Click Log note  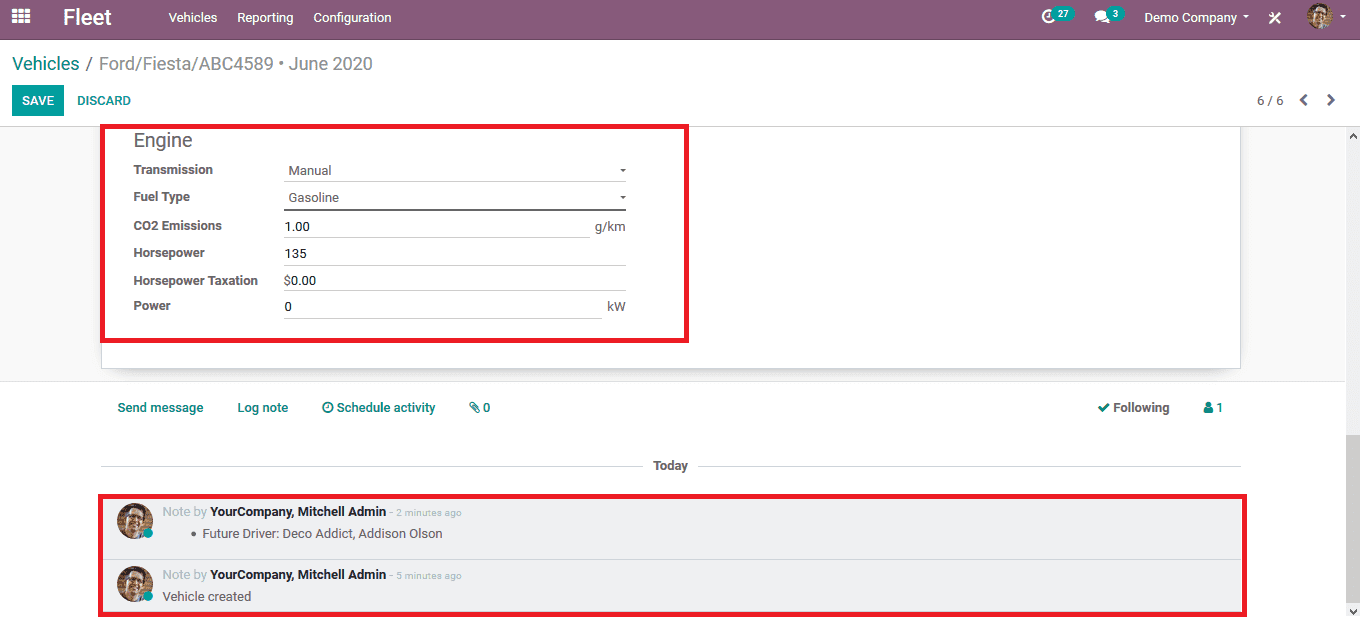click(262, 408)
